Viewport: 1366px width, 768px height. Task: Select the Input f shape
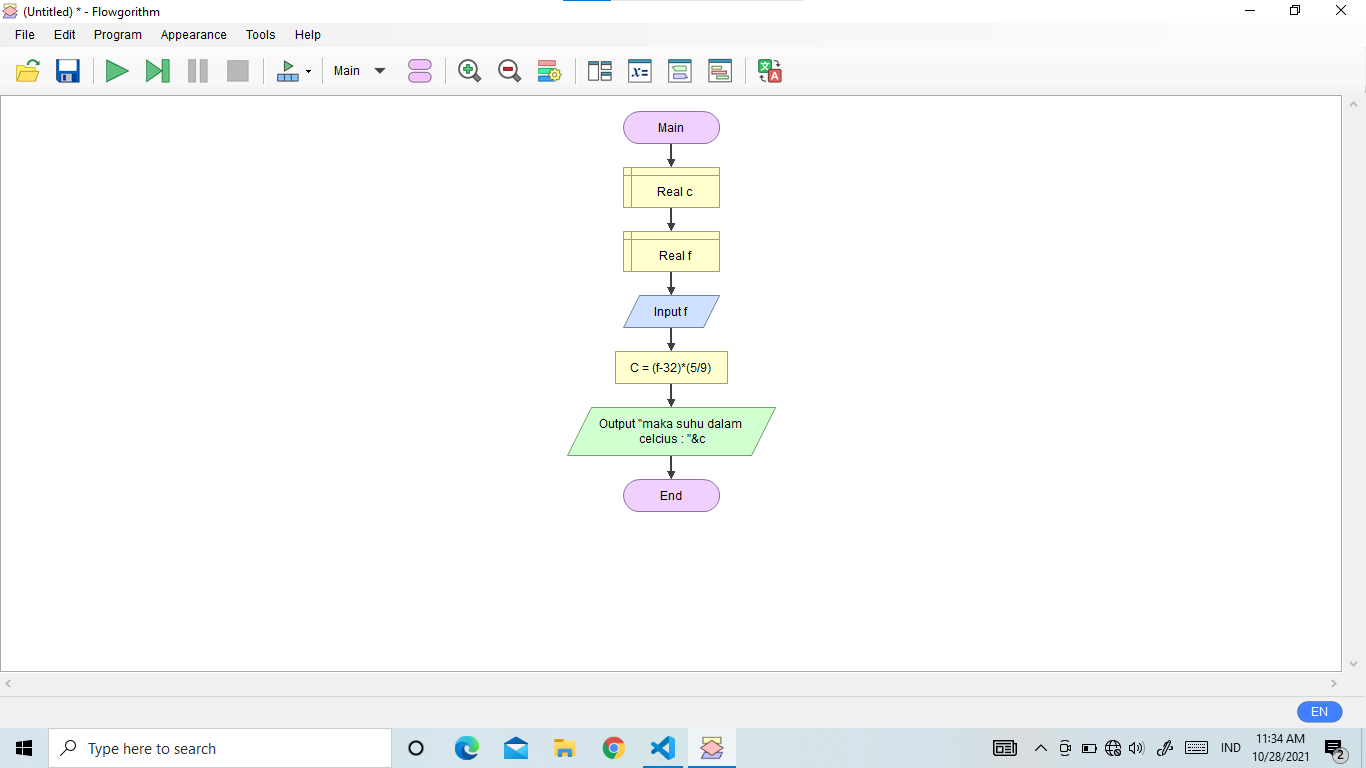(x=671, y=311)
